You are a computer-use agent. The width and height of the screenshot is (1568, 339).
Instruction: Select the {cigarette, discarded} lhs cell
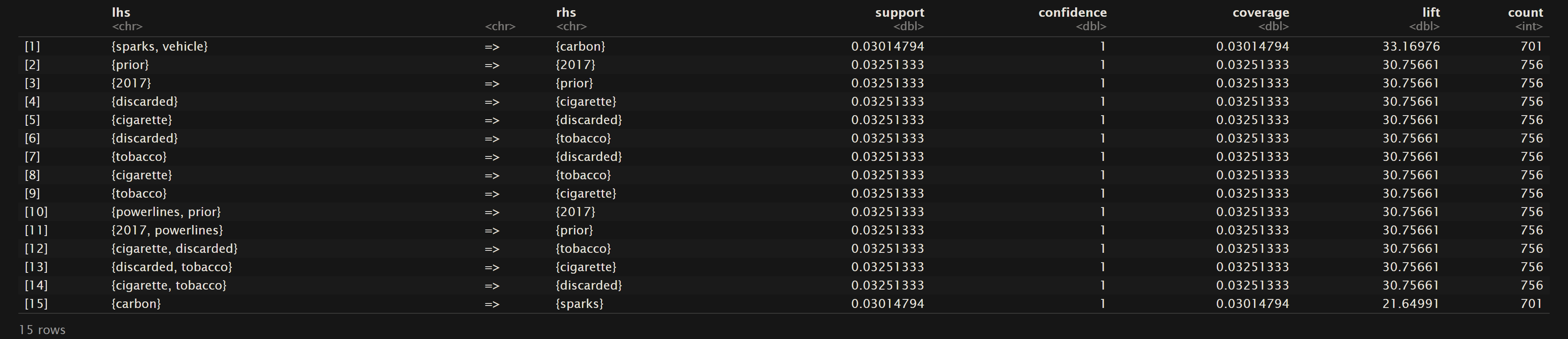pos(175,248)
